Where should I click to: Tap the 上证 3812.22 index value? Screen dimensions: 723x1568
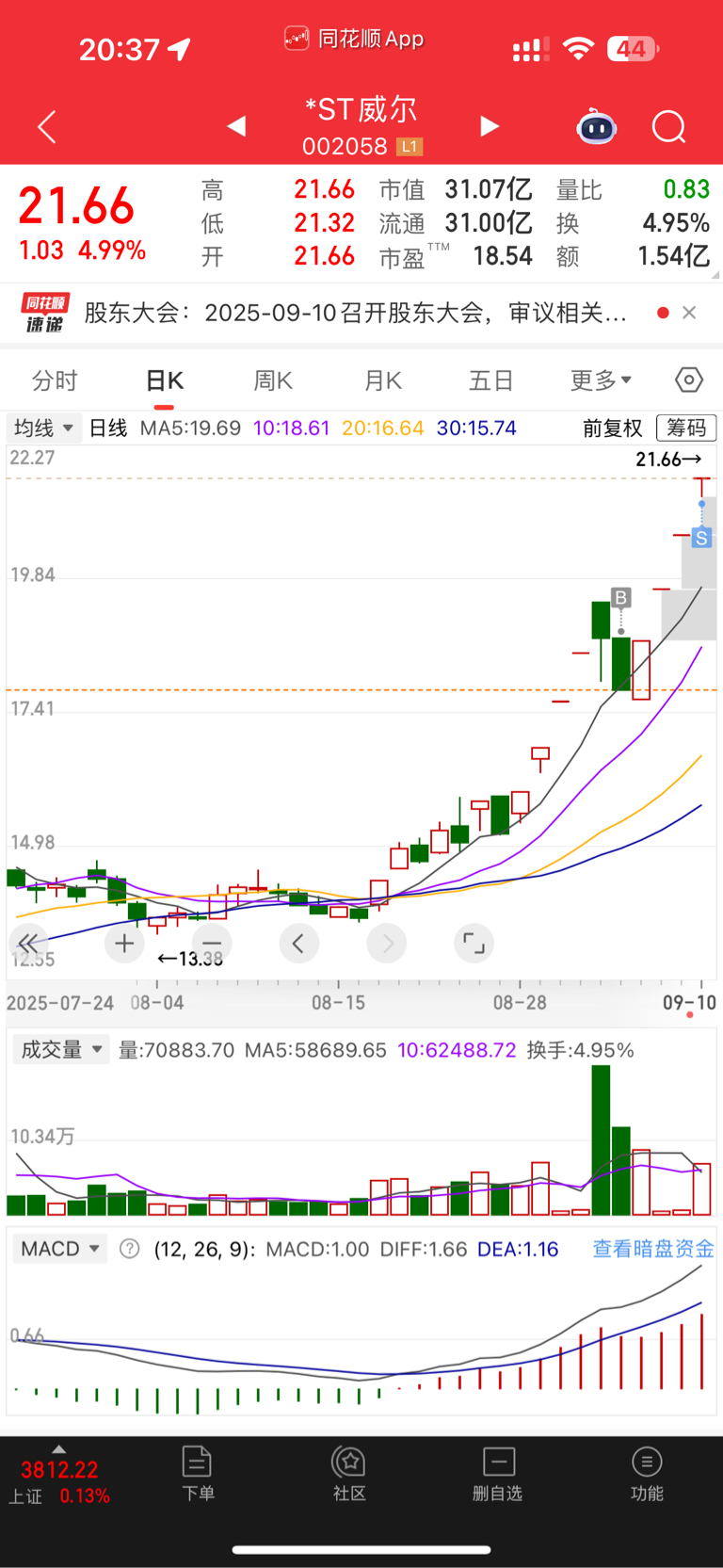[59, 1469]
